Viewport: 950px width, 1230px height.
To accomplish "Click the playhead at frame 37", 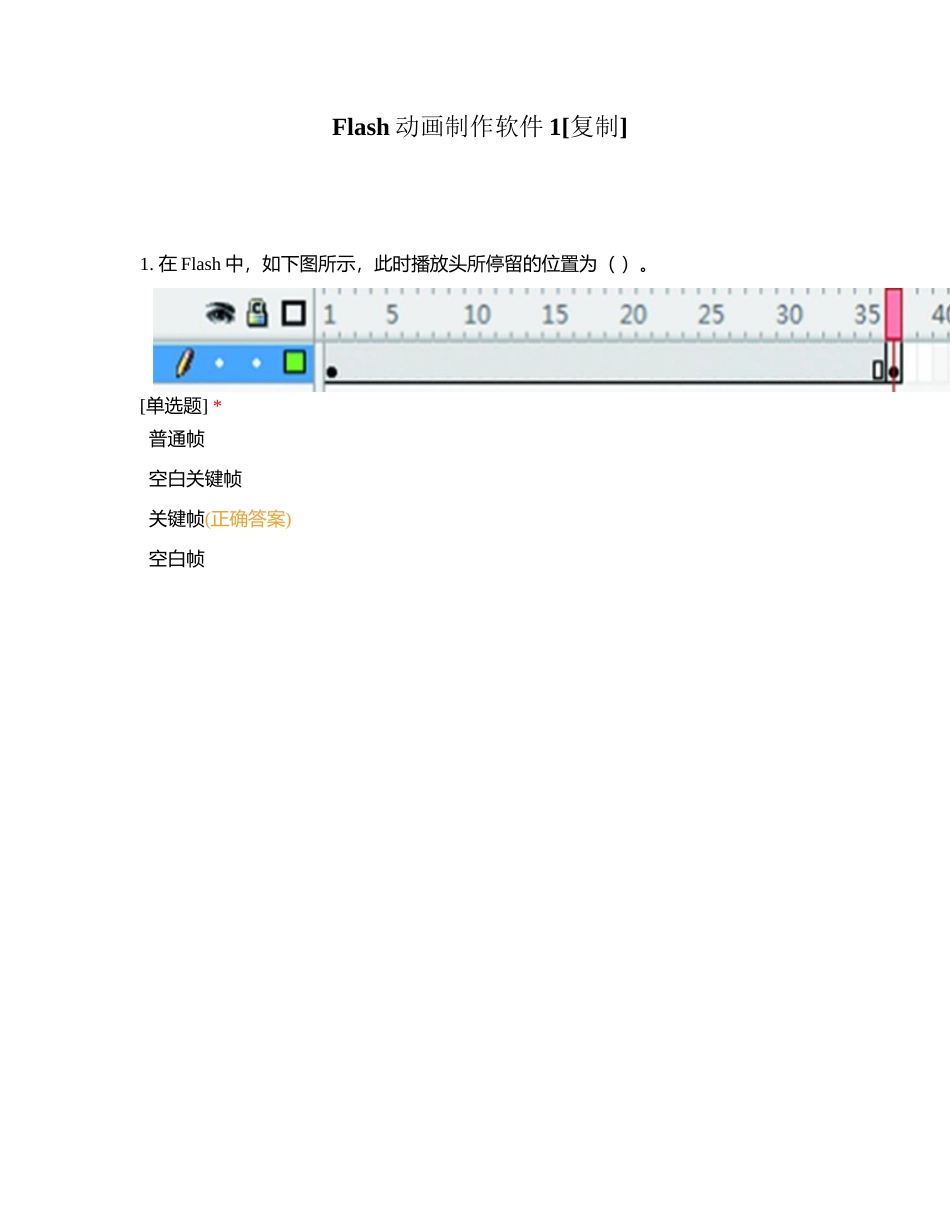I will [893, 310].
